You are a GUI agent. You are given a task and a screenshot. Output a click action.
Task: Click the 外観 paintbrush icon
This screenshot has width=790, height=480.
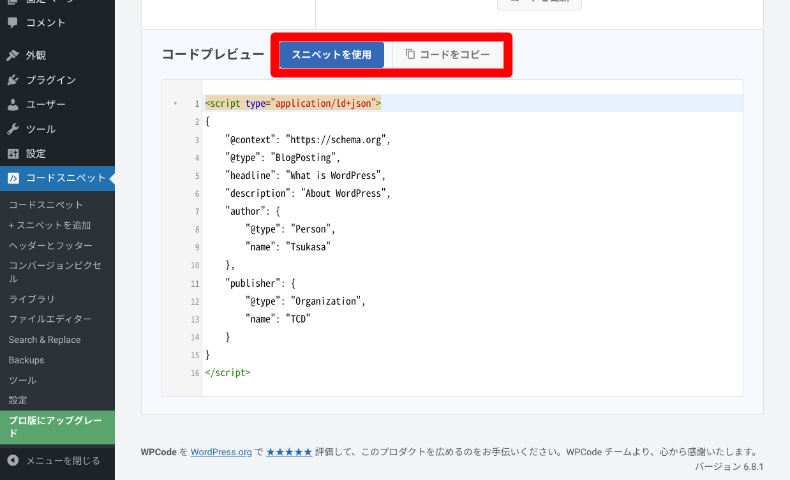(13, 55)
